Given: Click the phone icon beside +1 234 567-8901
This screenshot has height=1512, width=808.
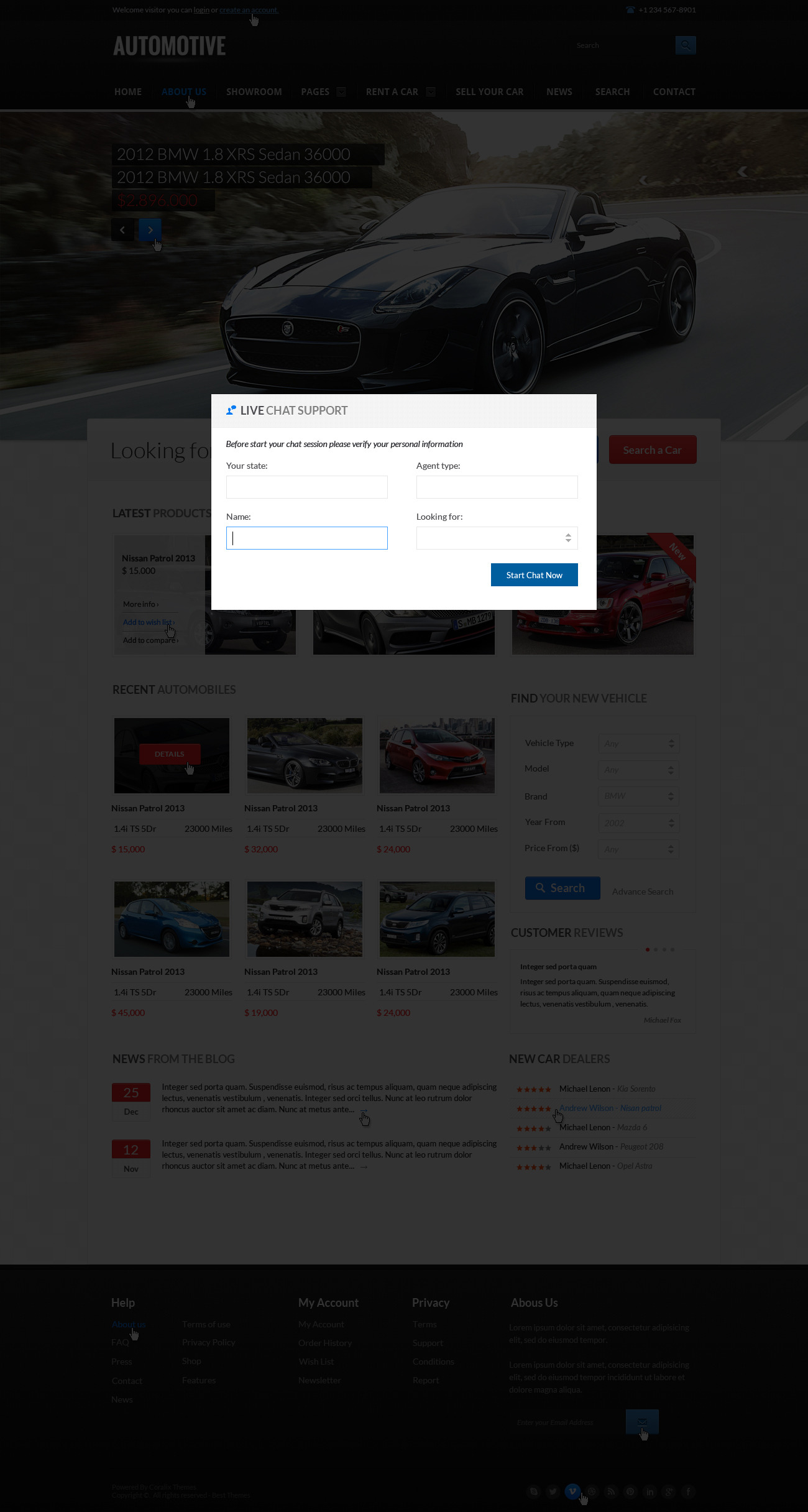Looking at the screenshot, I should (630, 10).
